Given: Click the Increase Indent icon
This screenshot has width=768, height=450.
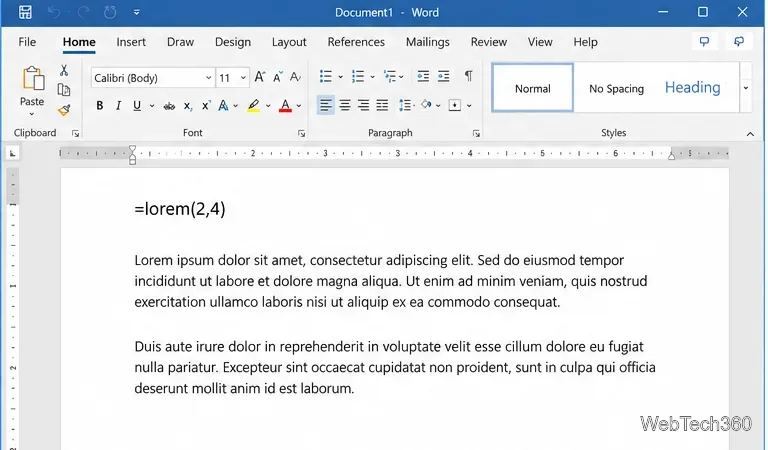Looking at the screenshot, I should click(443, 76).
